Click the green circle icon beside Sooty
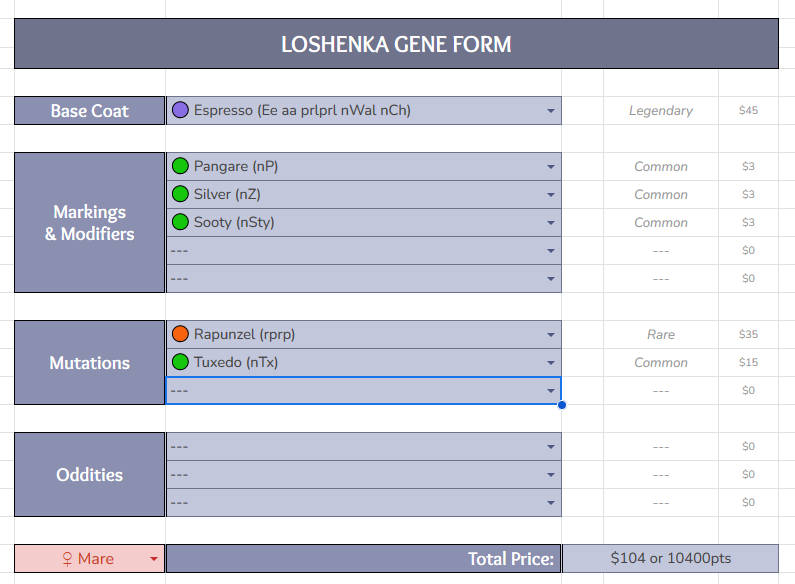 point(180,222)
